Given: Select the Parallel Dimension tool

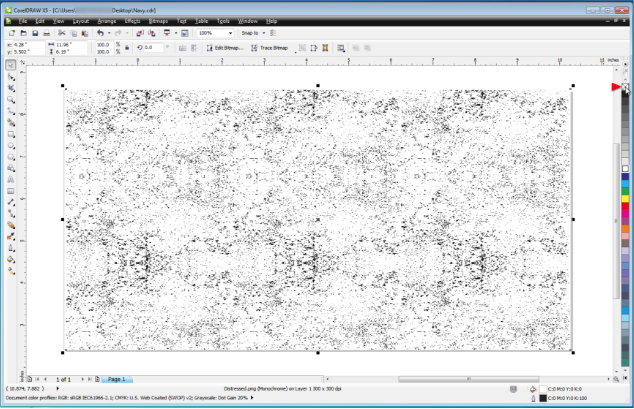Looking at the screenshot, I should pos(11,202).
